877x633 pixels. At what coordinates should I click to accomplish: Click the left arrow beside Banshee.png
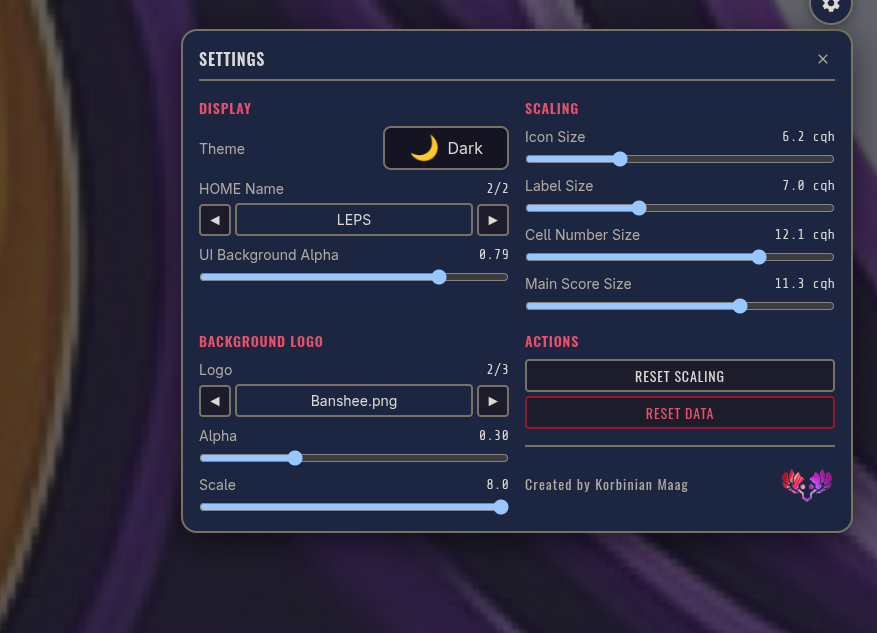[x=214, y=400]
